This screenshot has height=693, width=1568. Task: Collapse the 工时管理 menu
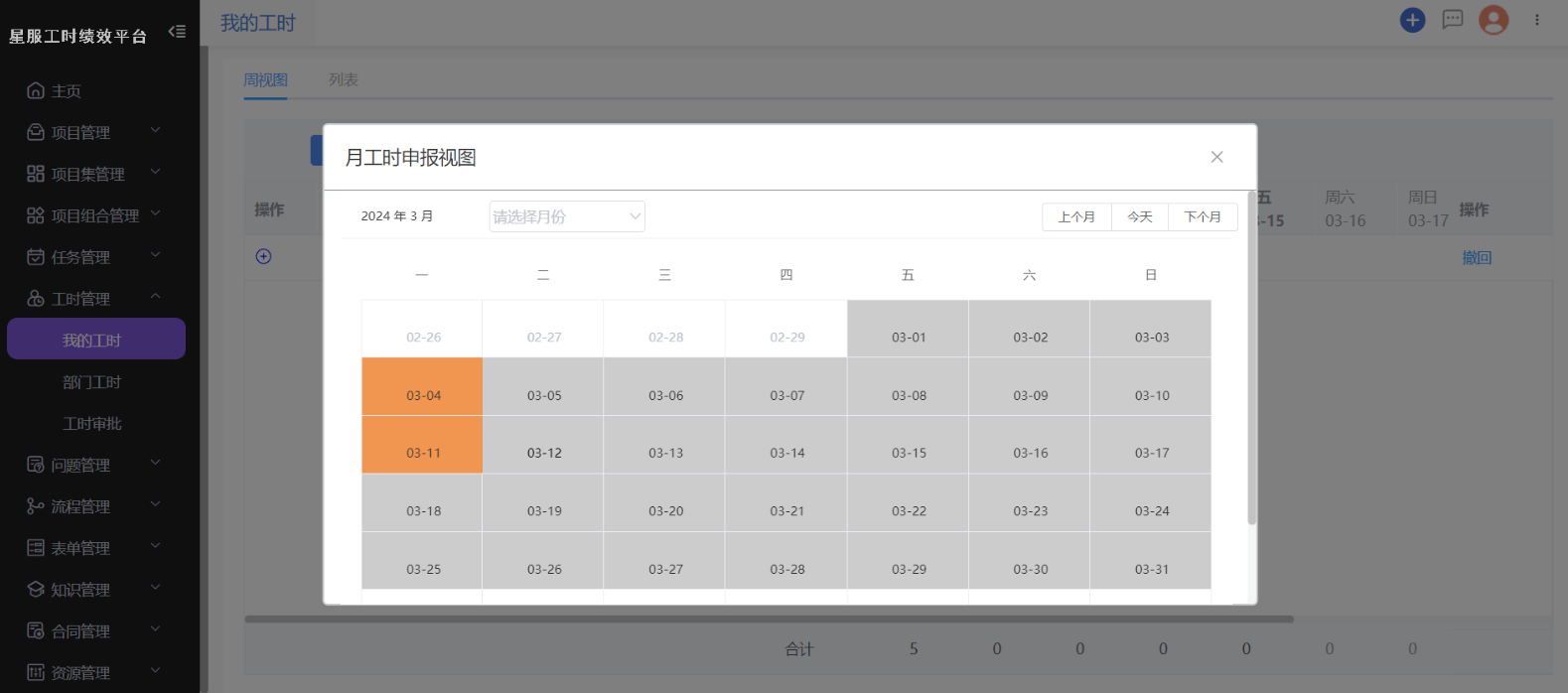pyautogui.click(x=93, y=299)
